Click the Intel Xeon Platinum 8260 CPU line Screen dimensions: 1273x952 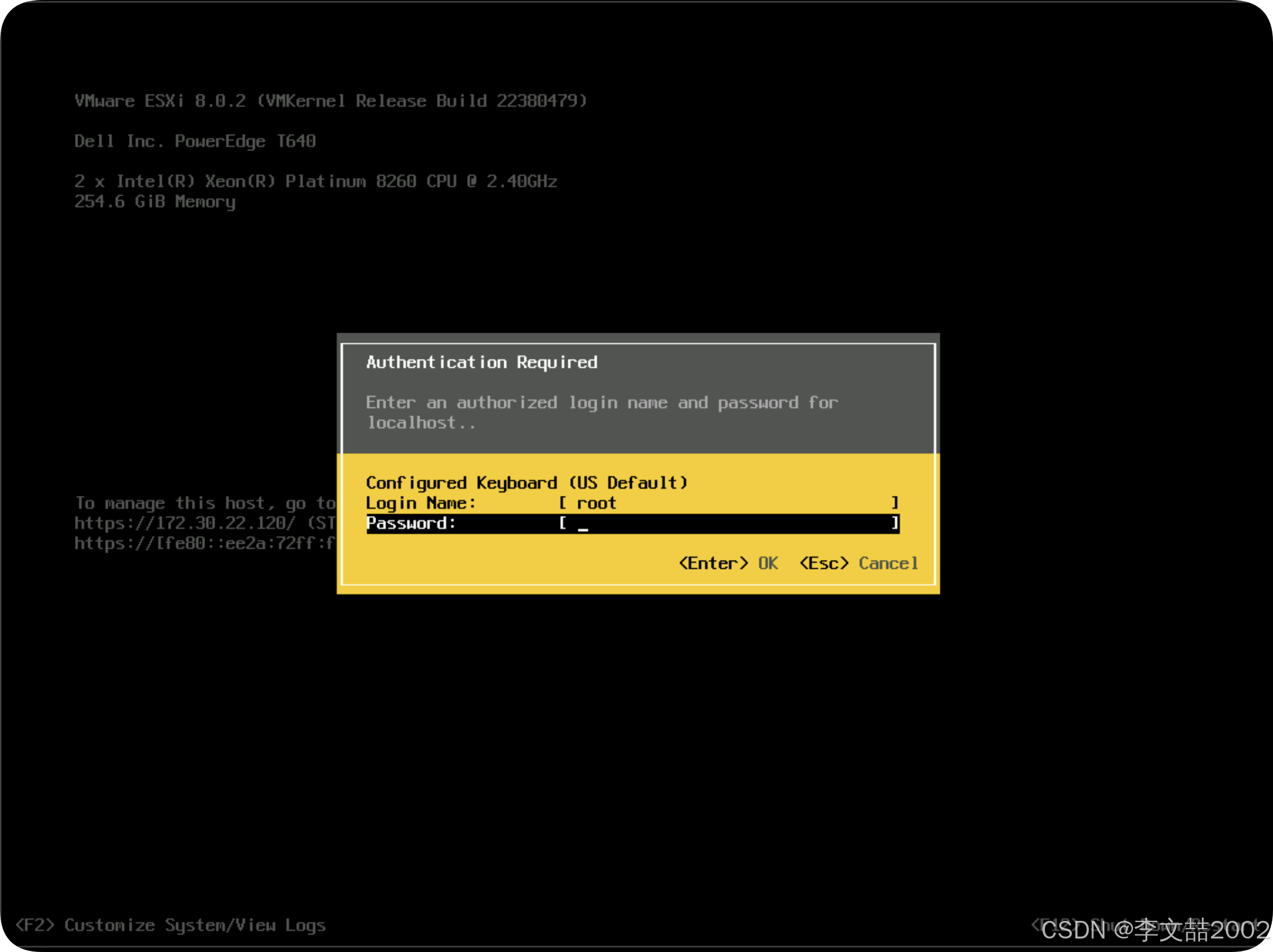click(x=316, y=181)
